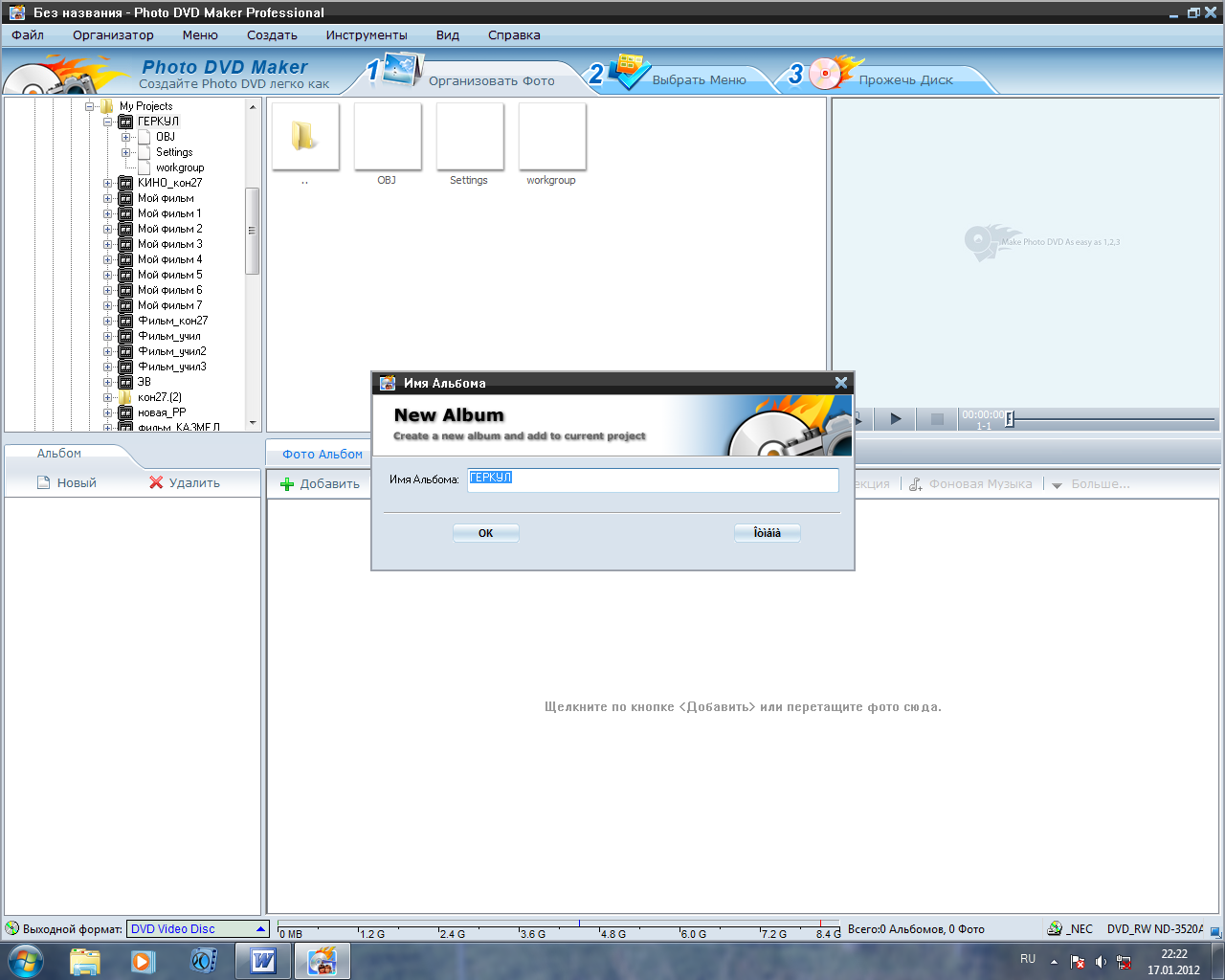Open Фоновая Музыка settings
The height and width of the screenshot is (980, 1225).
click(x=970, y=484)
